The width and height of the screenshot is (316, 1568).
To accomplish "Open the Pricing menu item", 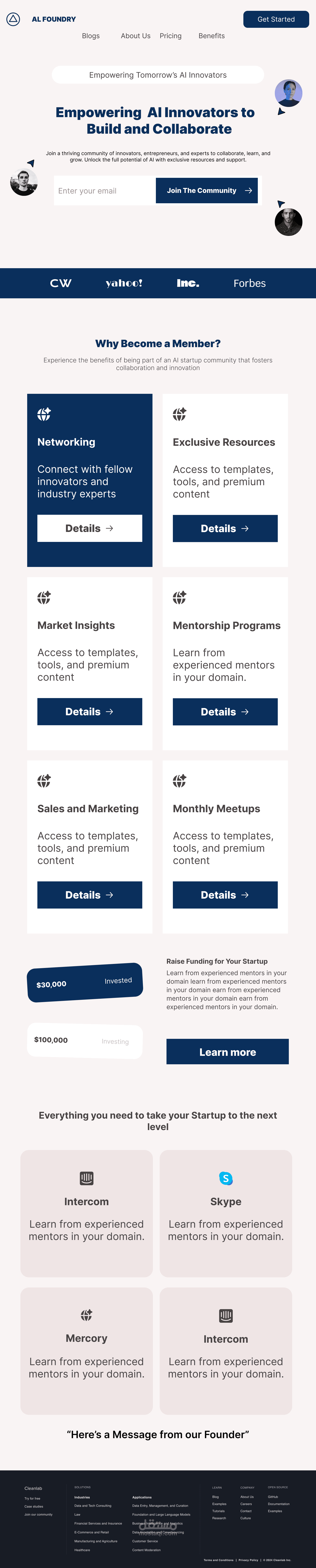I will pyautogui.click(x=171, y=36).
